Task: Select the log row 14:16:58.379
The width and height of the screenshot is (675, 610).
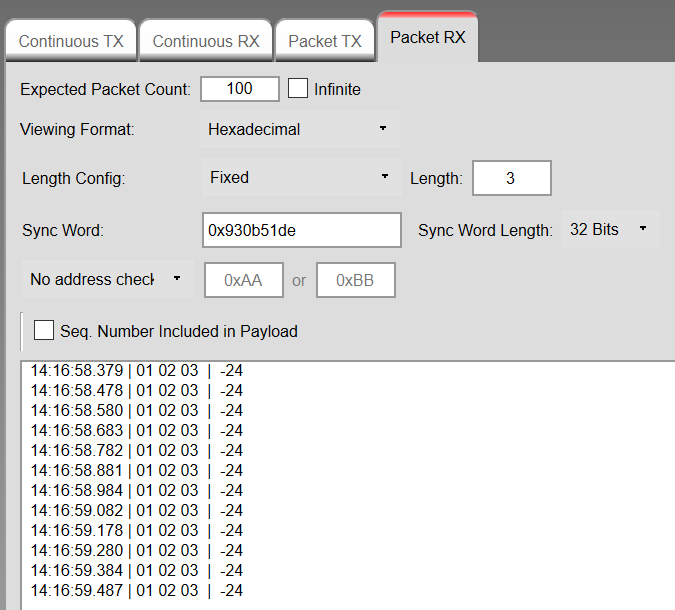Action: point(137,370)
